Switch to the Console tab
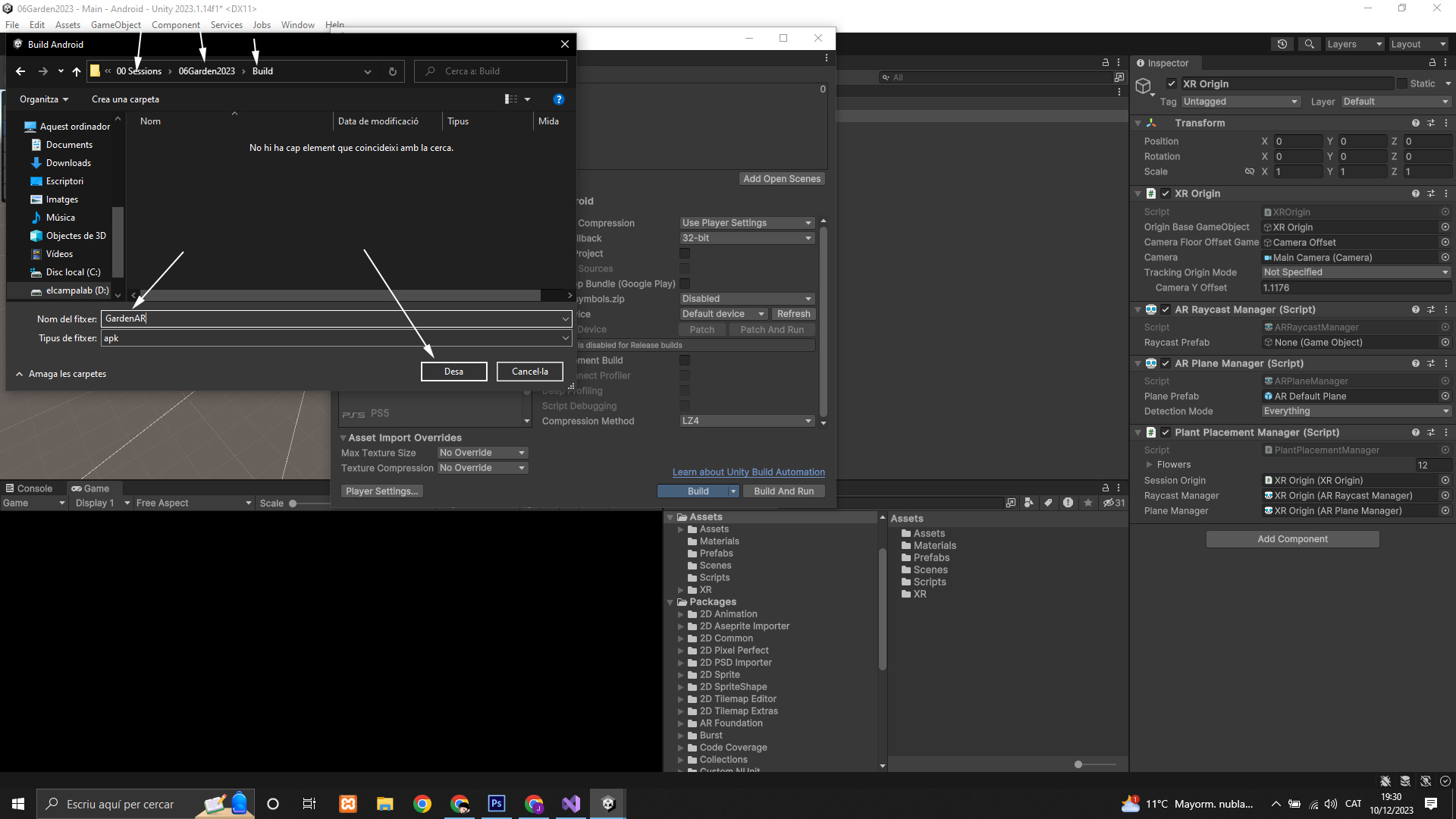 coord(29,488)
